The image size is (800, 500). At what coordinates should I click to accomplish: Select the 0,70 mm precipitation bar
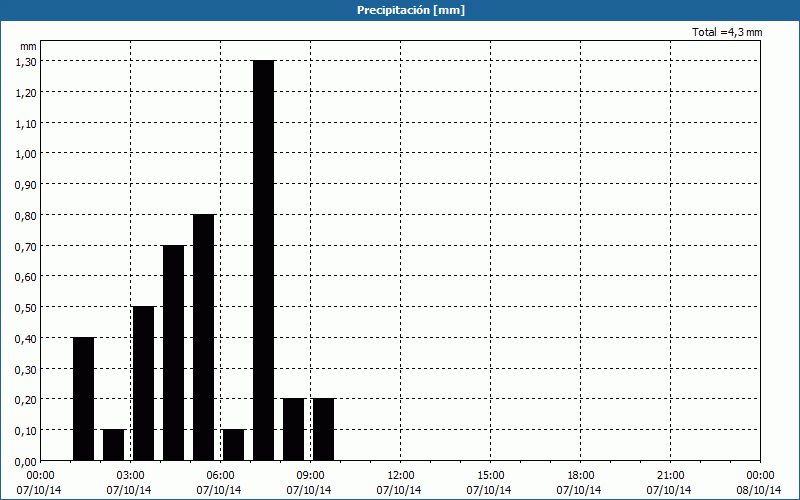[x=173, y=353]
